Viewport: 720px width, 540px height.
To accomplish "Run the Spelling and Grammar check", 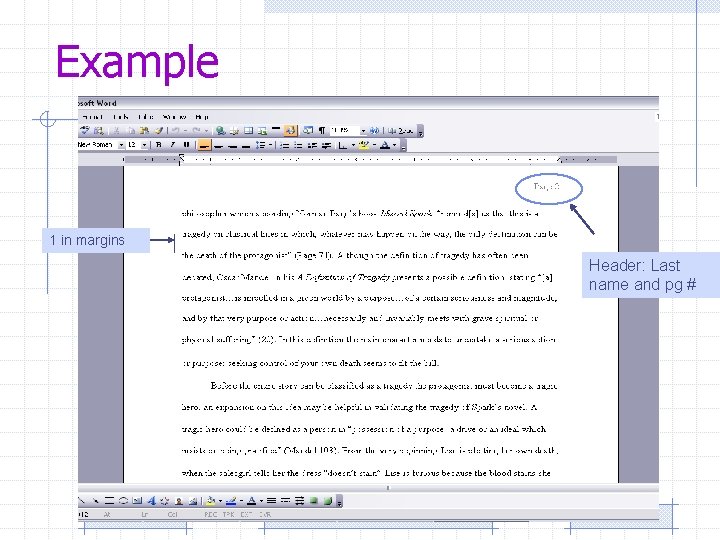I will pos(85,130).
